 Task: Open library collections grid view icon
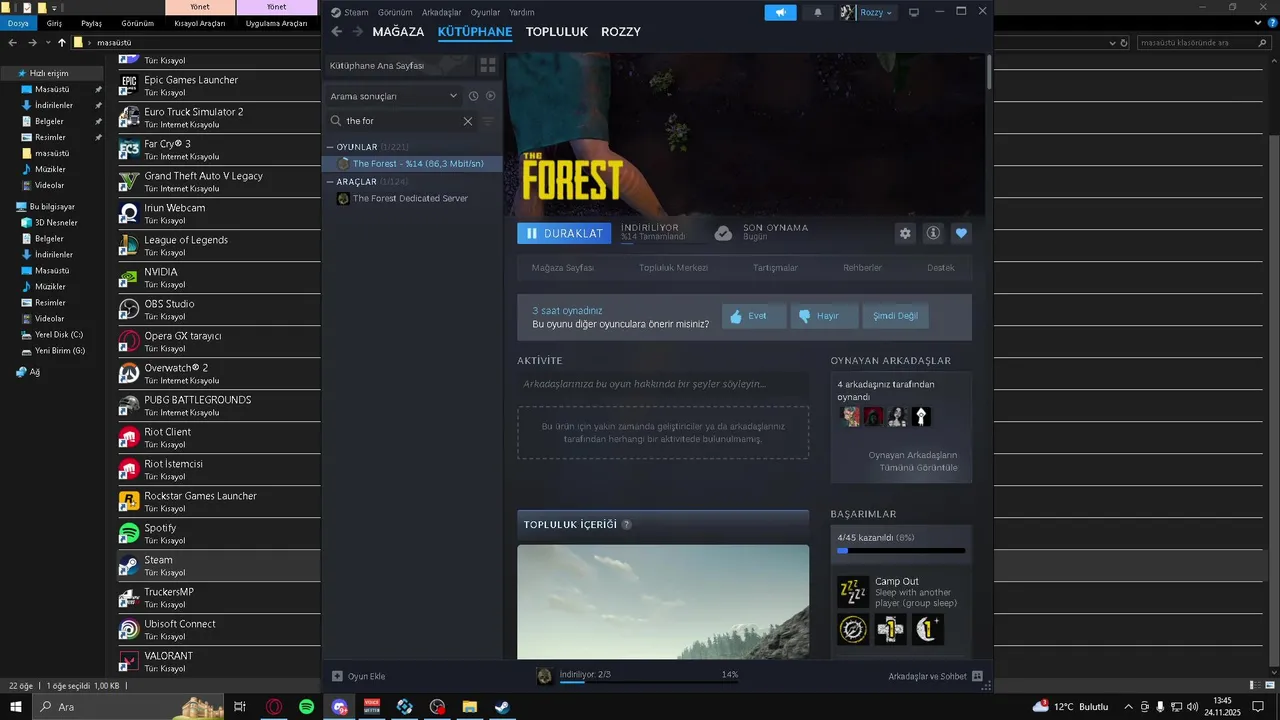coord(488,65)
